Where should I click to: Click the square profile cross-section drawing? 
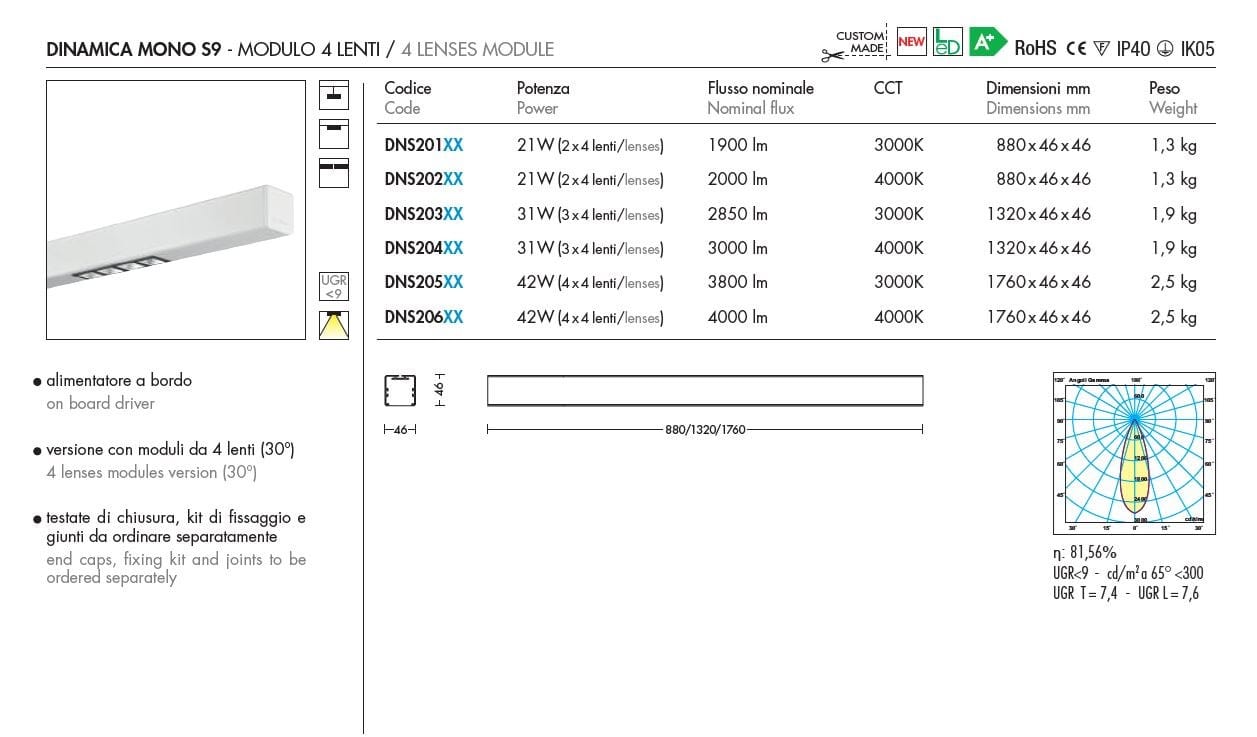pos(400,390)
